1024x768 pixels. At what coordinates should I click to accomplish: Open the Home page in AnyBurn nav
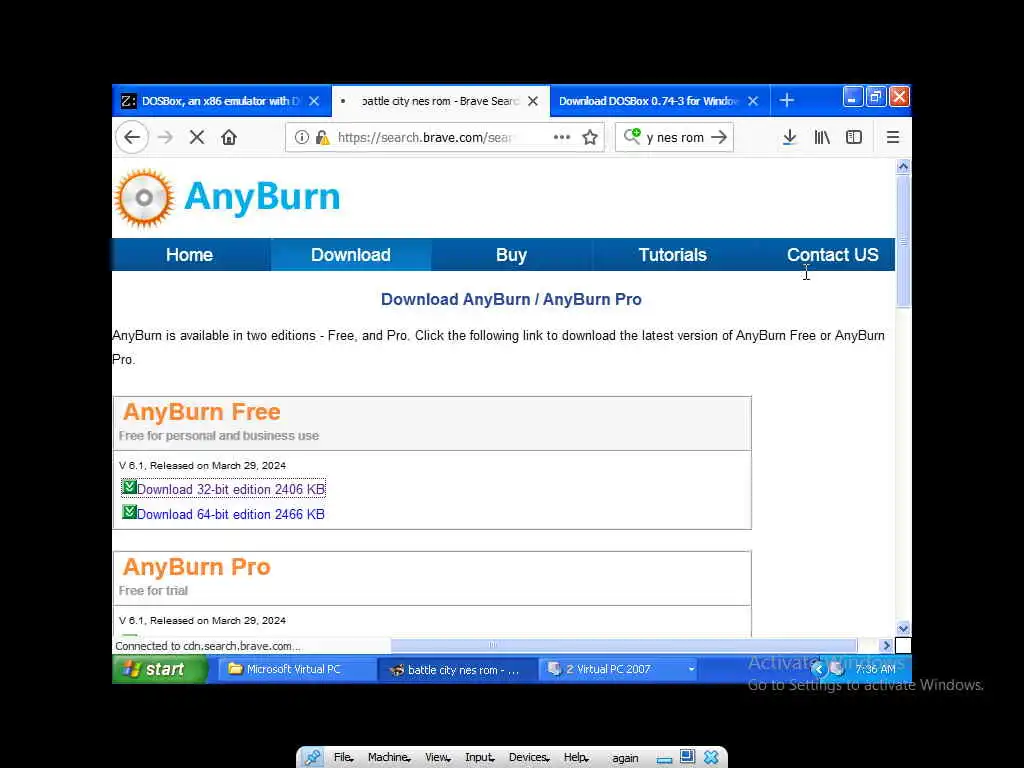(189, 255)
